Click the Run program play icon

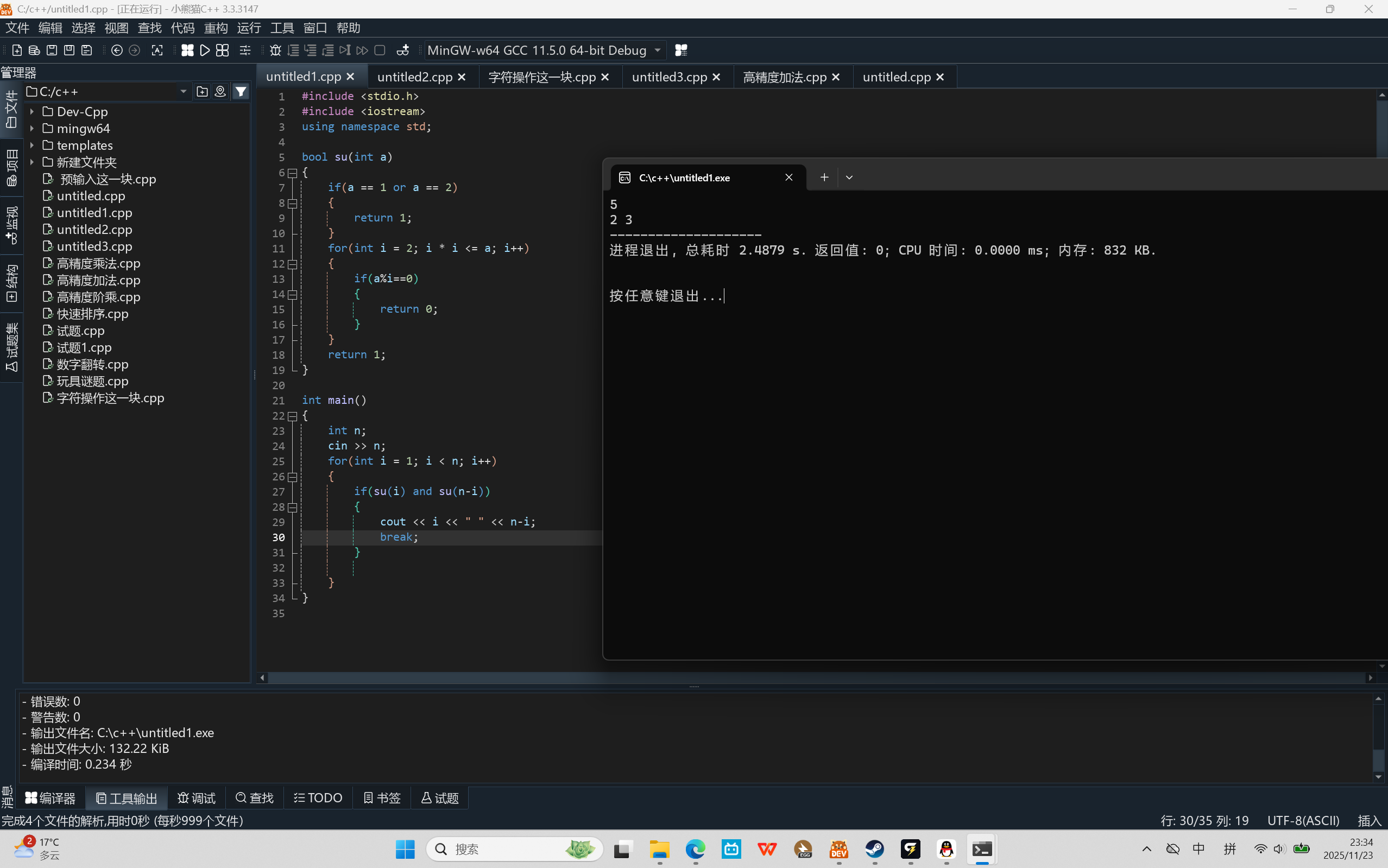[204, 50]
